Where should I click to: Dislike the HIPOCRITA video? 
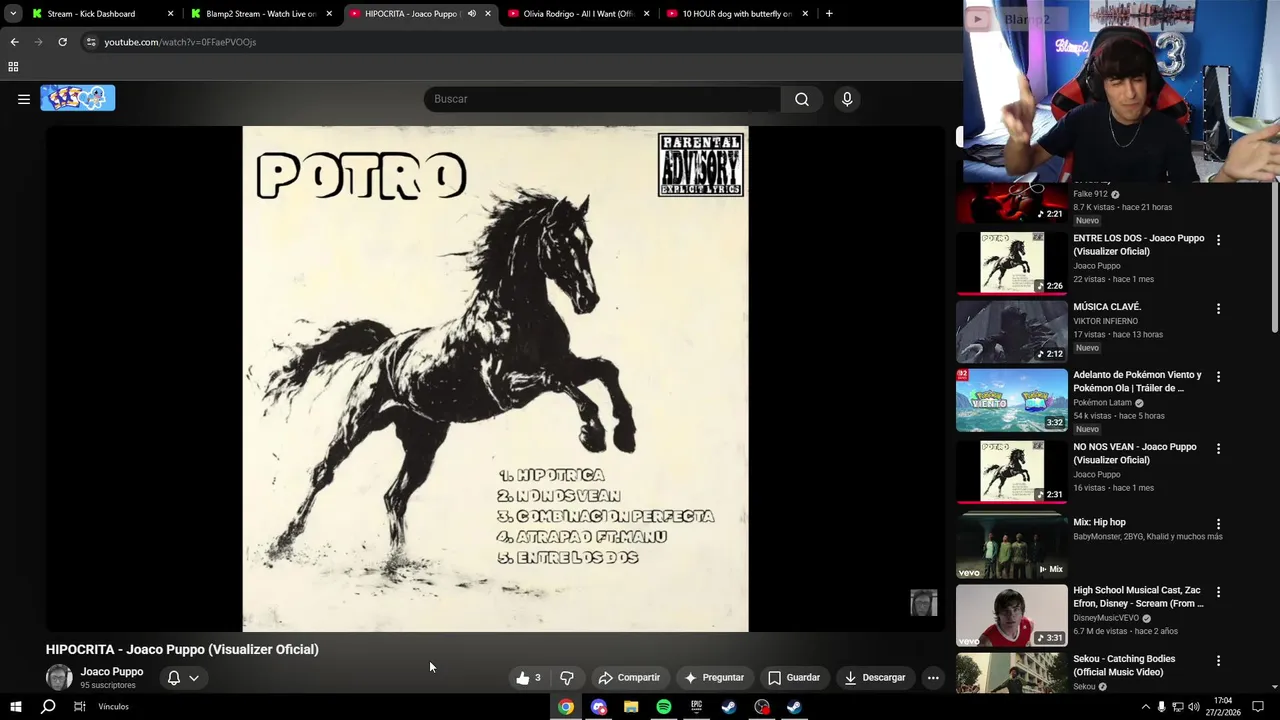[567, 678]
